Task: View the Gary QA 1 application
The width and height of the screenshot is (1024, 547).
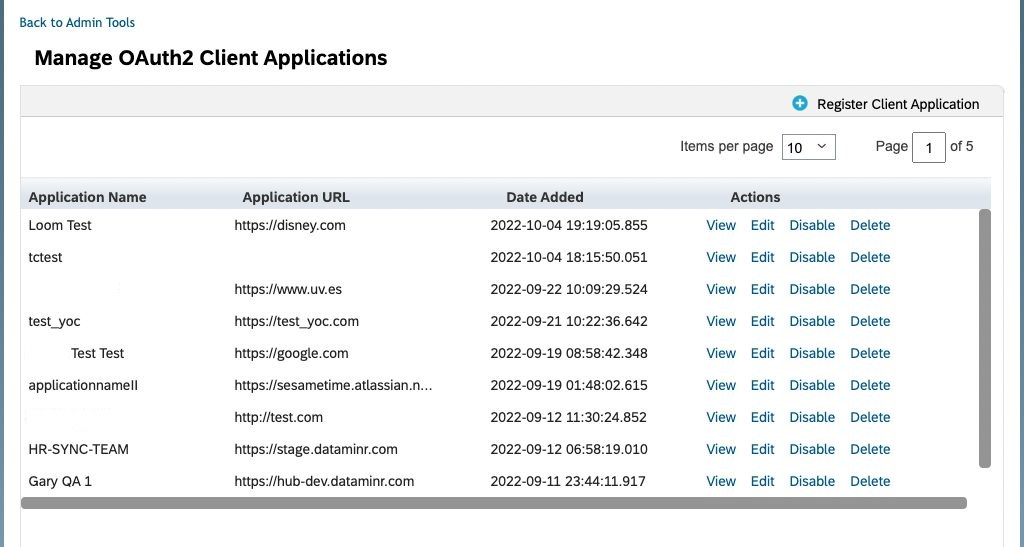Action: click(721, 481)
